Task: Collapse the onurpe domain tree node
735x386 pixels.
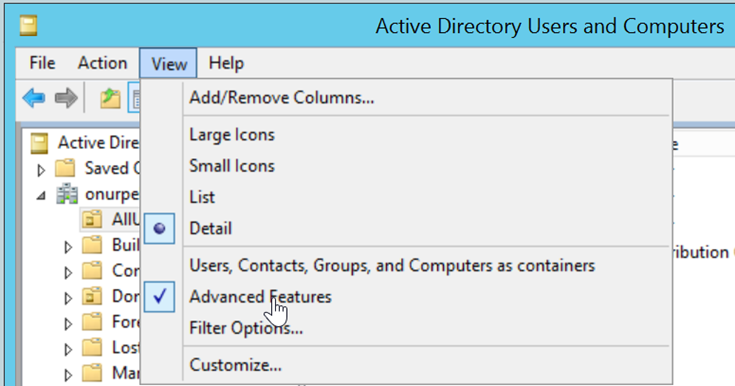Action: click(41, 195)
